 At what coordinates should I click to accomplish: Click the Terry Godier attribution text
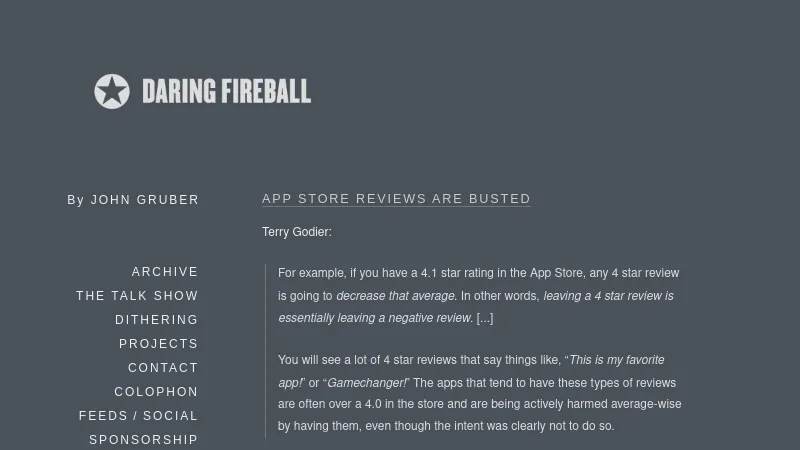296,232
